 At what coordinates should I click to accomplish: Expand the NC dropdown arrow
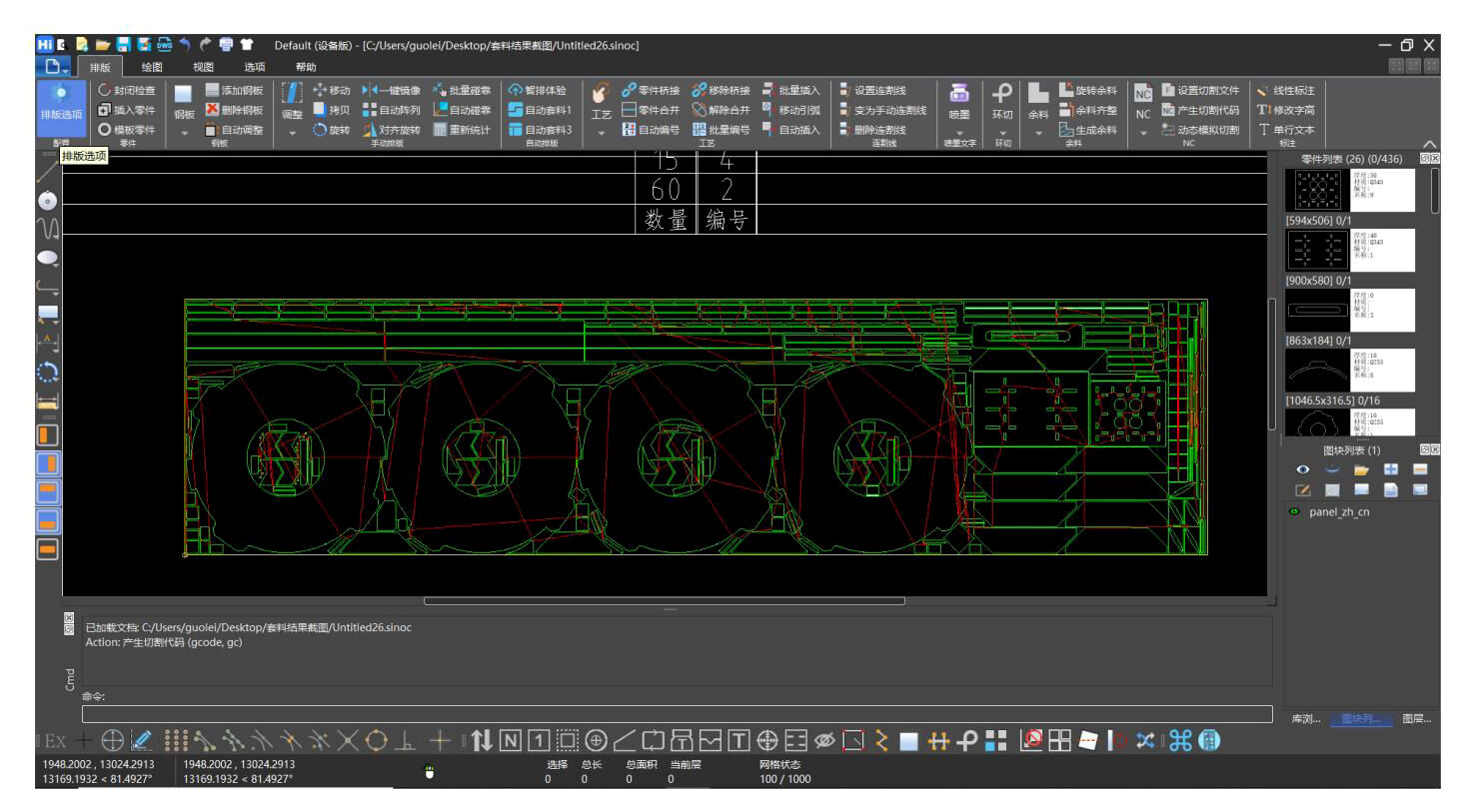point(1143,132)
